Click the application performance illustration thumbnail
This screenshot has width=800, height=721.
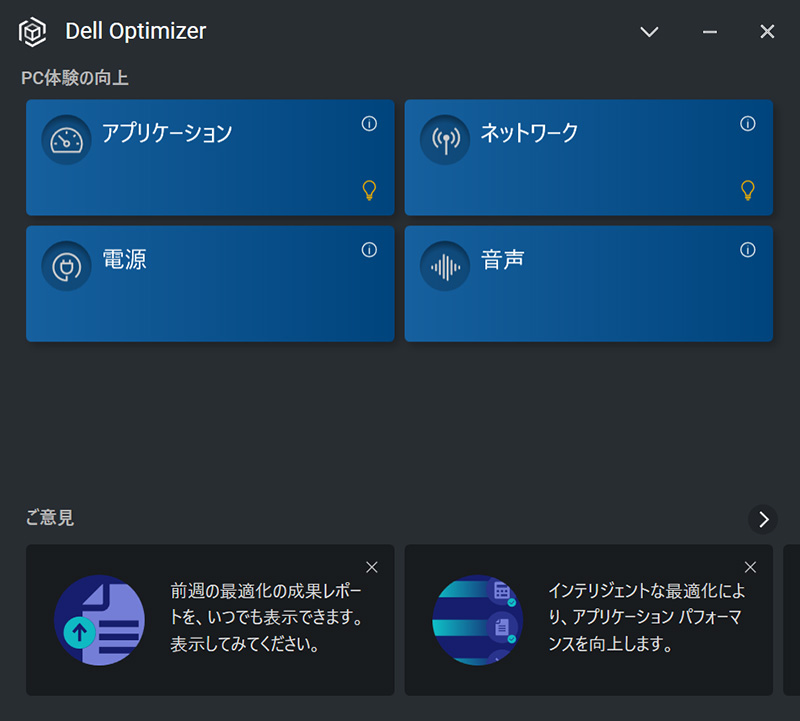point(477,620)
